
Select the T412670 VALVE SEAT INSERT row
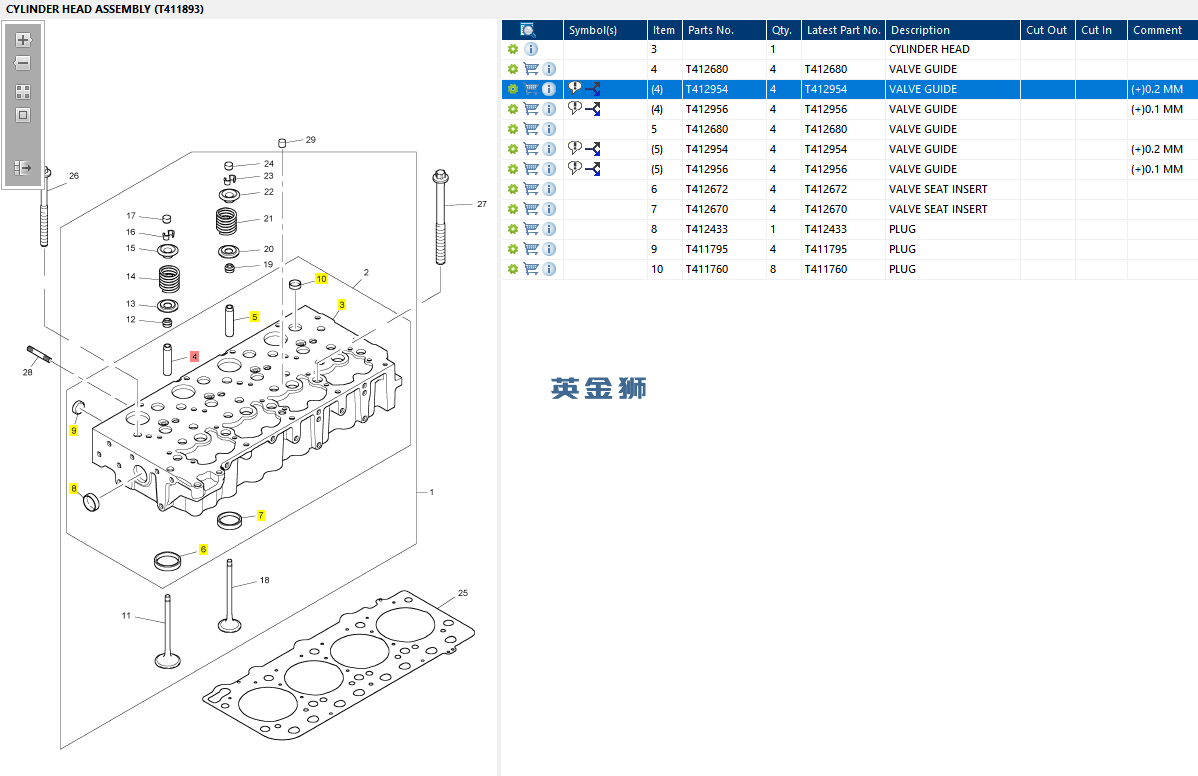coord(937,209)
